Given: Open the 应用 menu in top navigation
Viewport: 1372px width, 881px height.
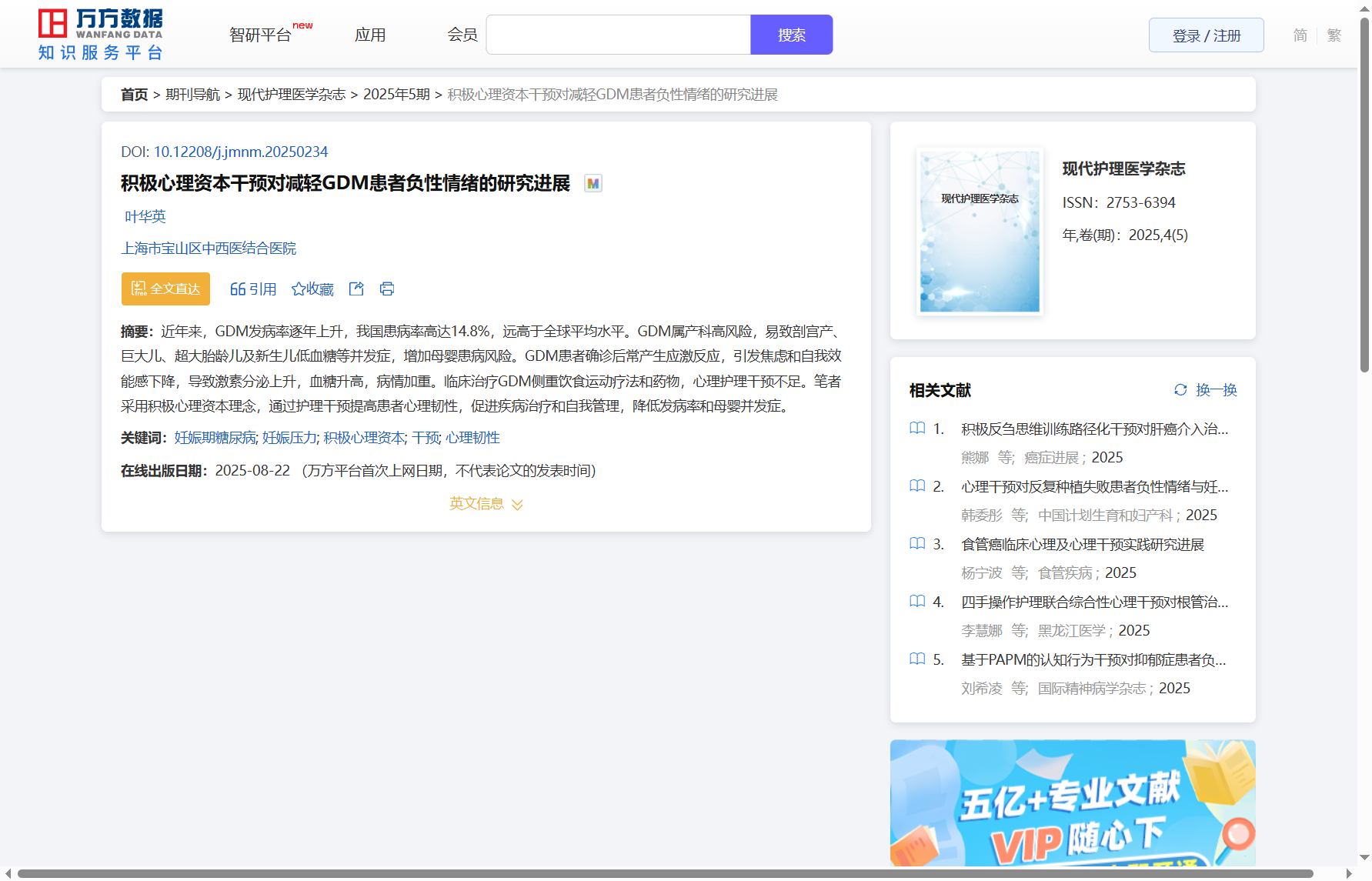Looking at the screenshot, I should tap(370, 35).
